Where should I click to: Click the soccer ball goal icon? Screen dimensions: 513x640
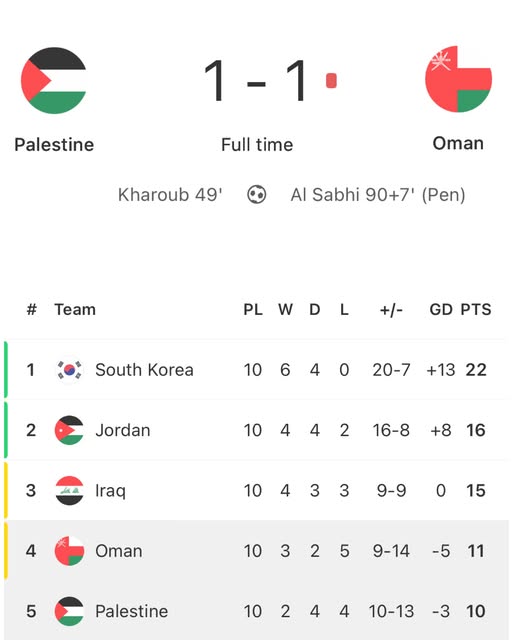257,194
